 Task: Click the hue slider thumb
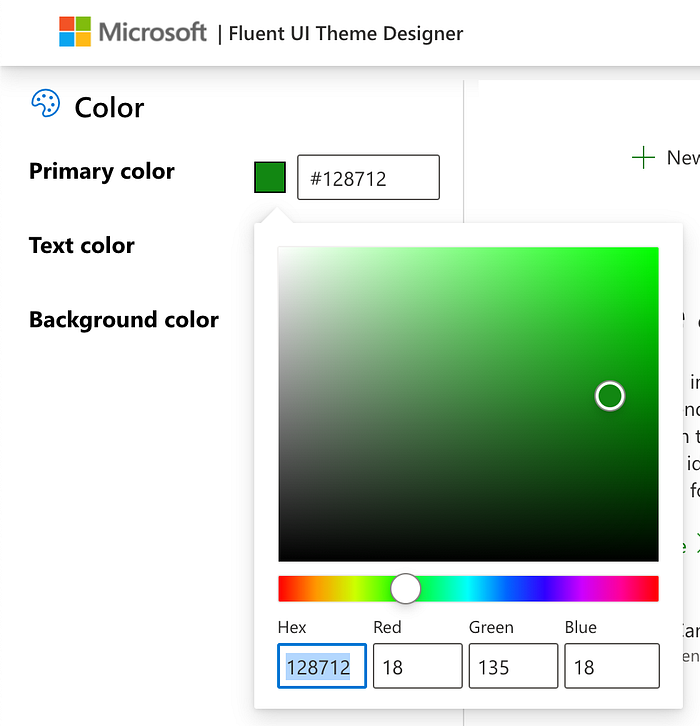click(x=405, y=588)
